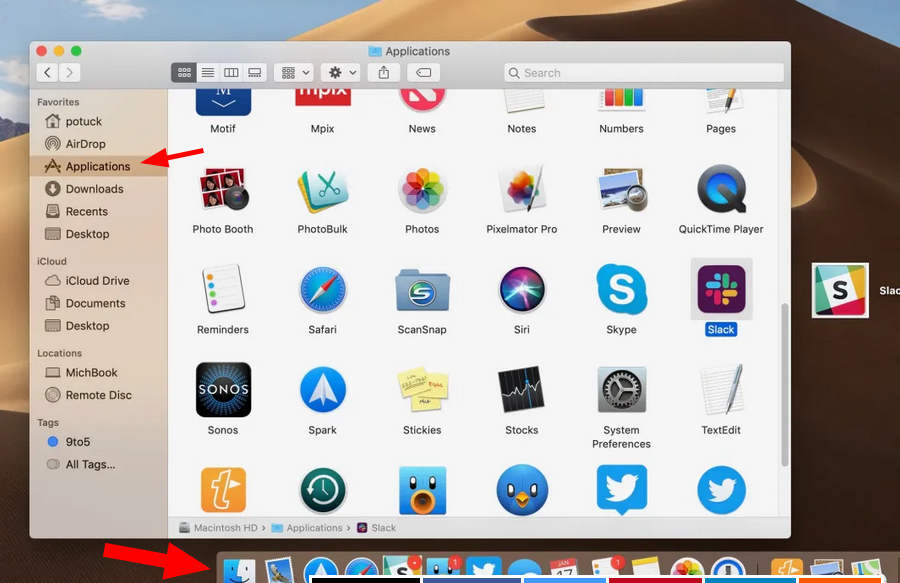Open the Skype application
The image size is (900, 583).
[621, 290]
